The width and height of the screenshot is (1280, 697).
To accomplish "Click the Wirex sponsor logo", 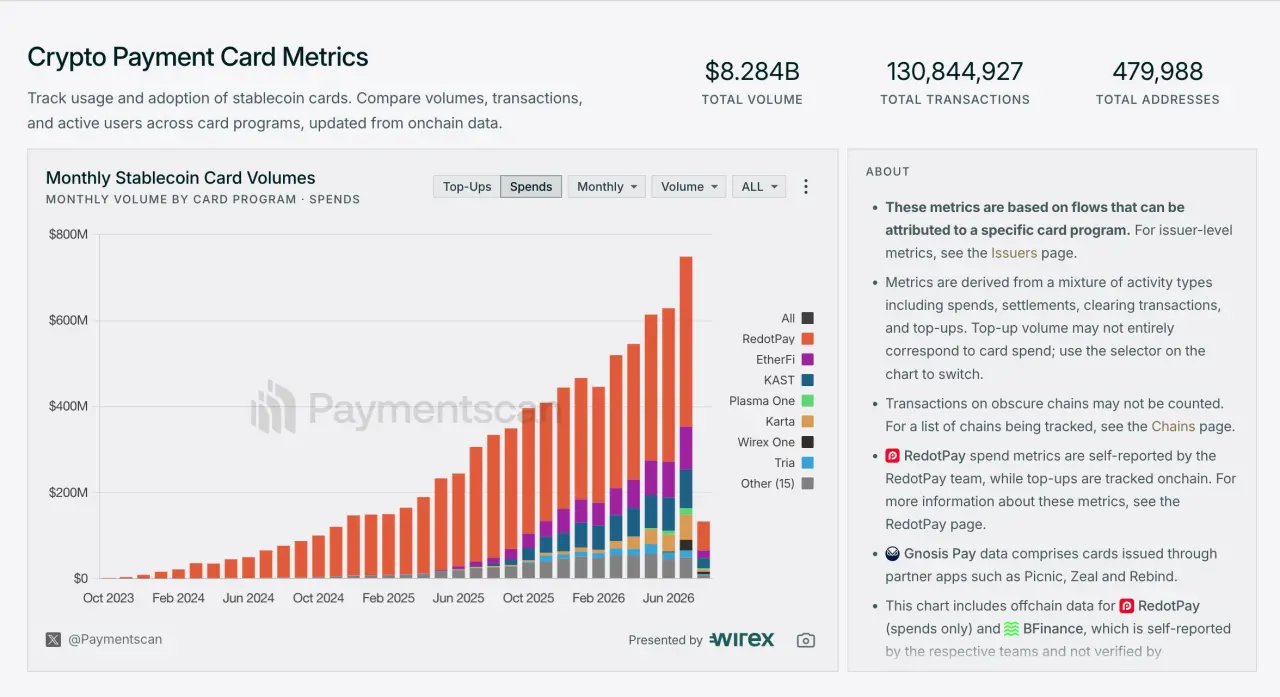I will click(741, 639).
